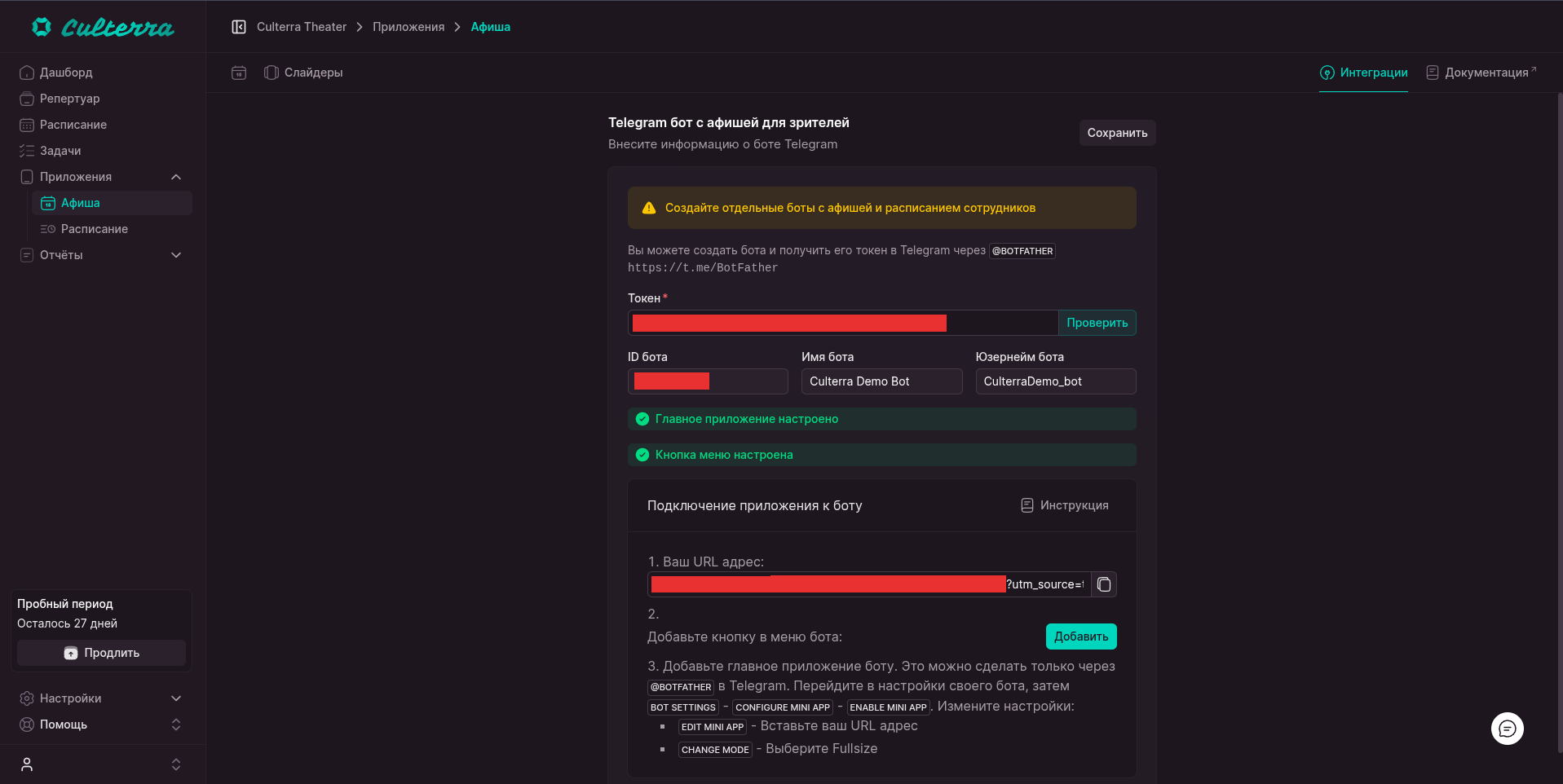Viewport: 1563px width, 784px height.
Task: Click Проверить to verify the token
Action: pyautogui.click(x=1097, y=323)
